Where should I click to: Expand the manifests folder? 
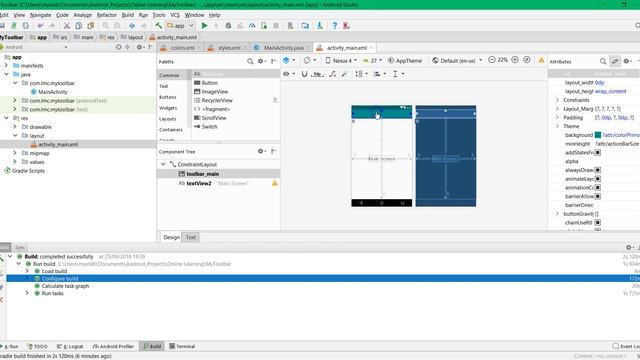click(6, 65)
